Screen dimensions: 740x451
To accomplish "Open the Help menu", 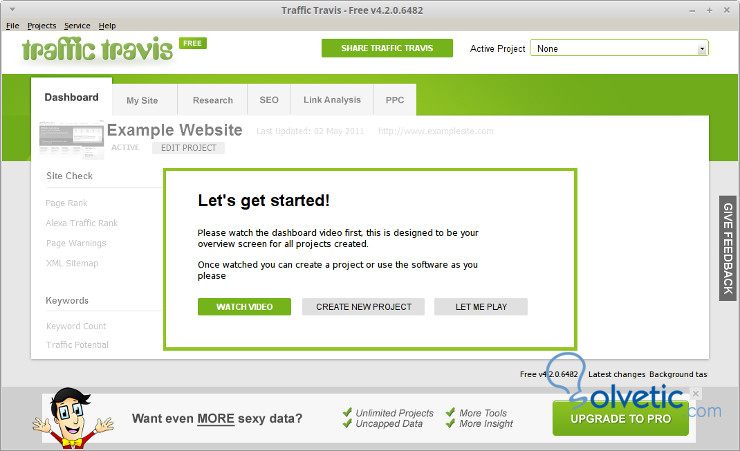I will (x=107, y=25).
